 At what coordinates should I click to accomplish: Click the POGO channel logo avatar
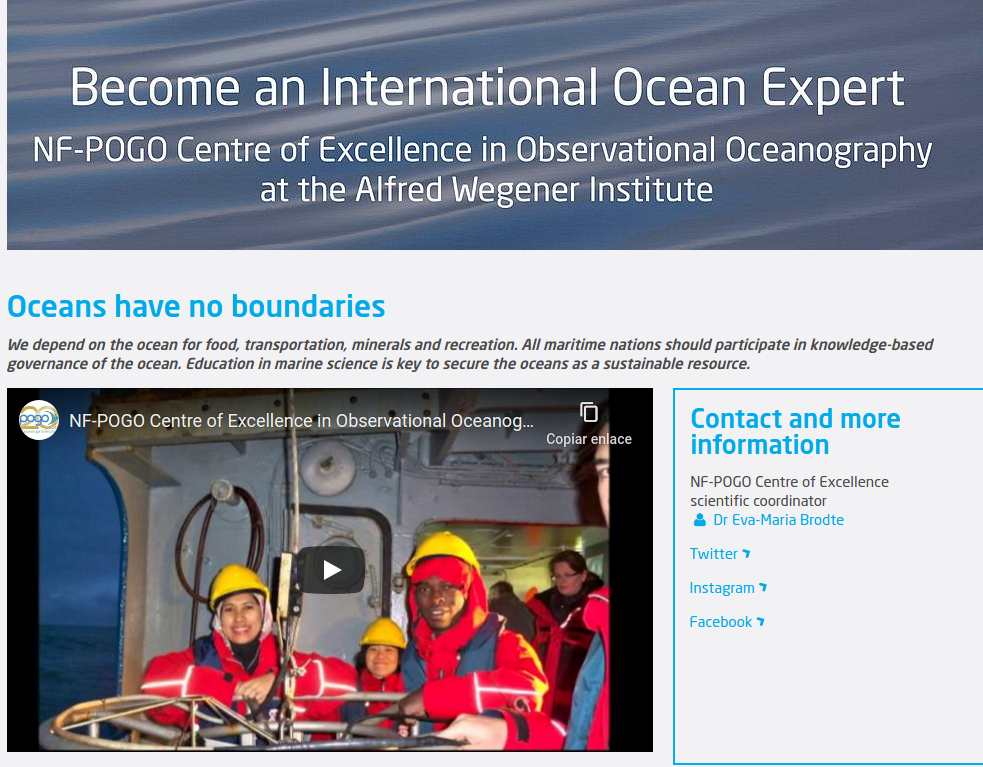(x=39, y=420)
